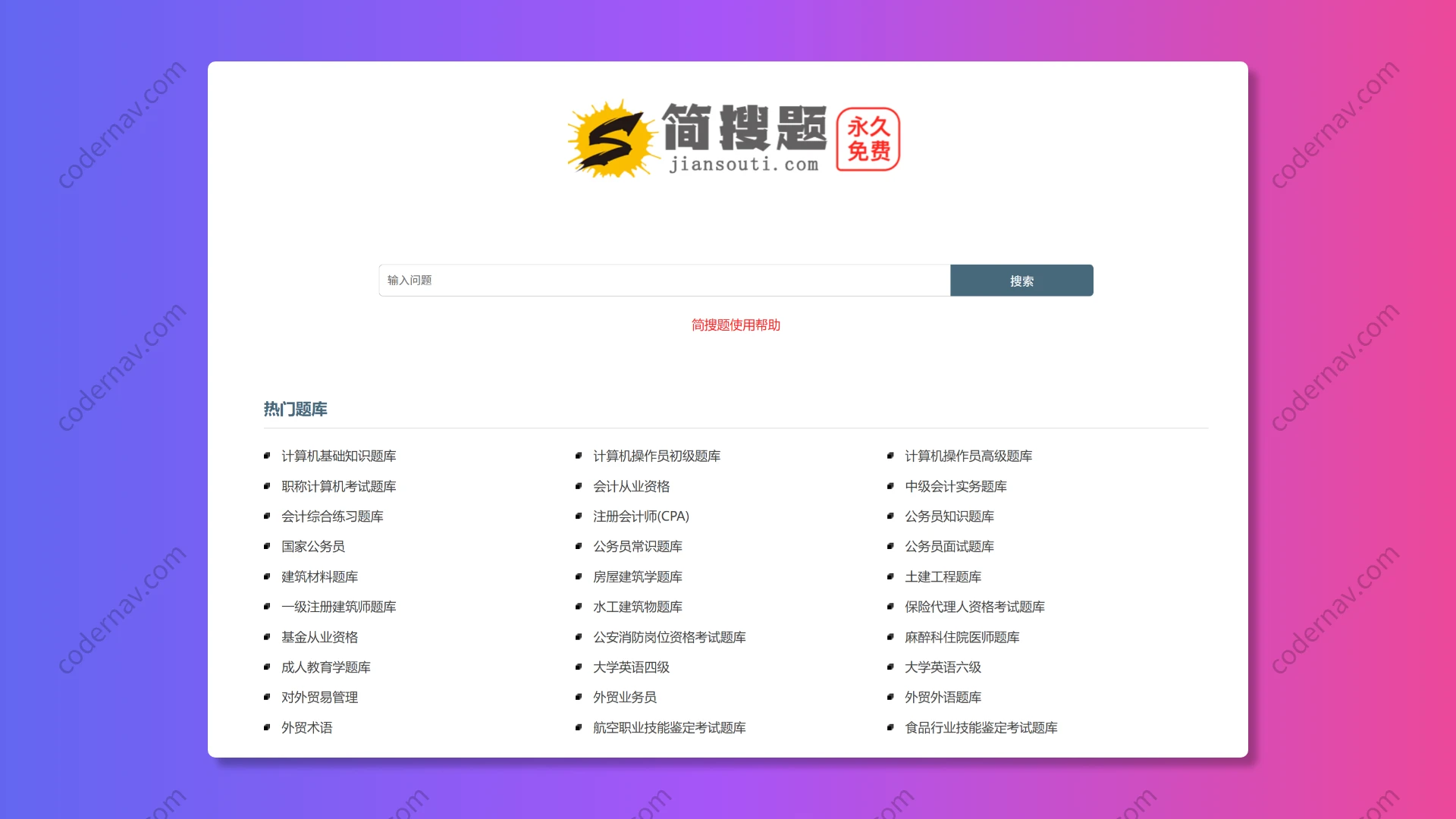
Task: Open the 简搜题使用帮助 help link
Action: pyautogui.click(x=736, y=325)
